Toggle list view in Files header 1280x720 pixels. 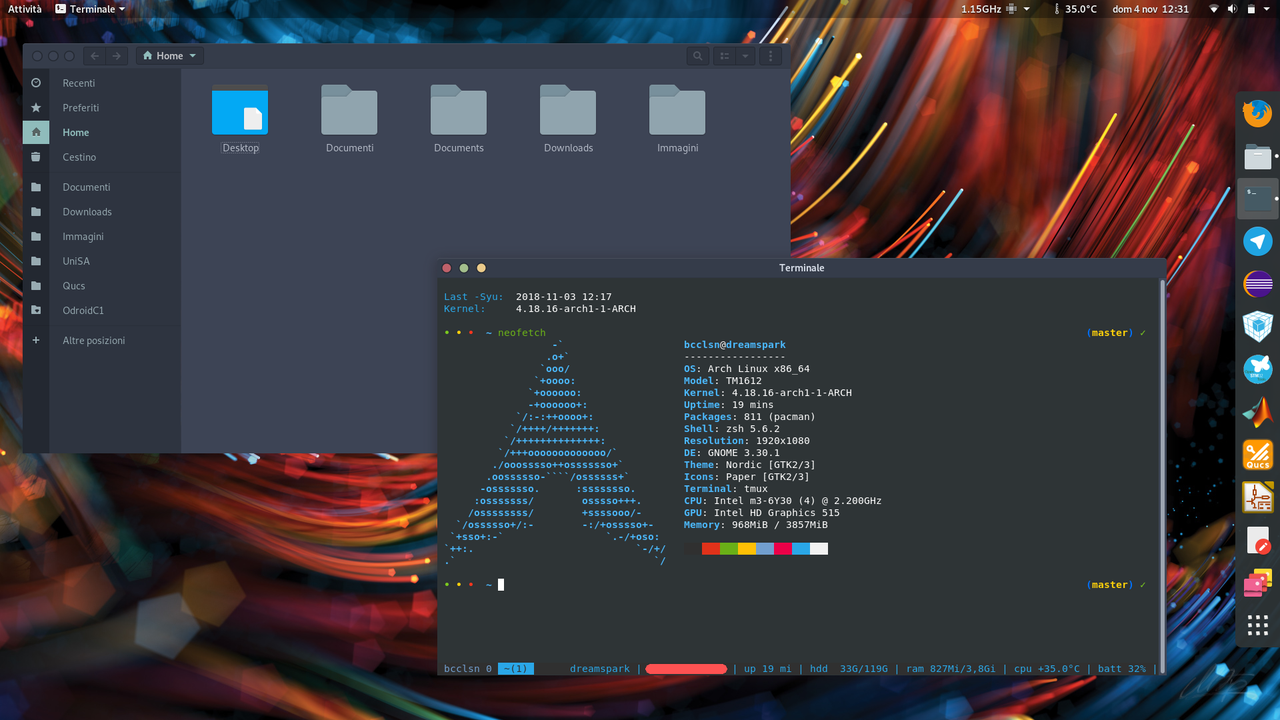pyautogui.click(x=726, y=56)
